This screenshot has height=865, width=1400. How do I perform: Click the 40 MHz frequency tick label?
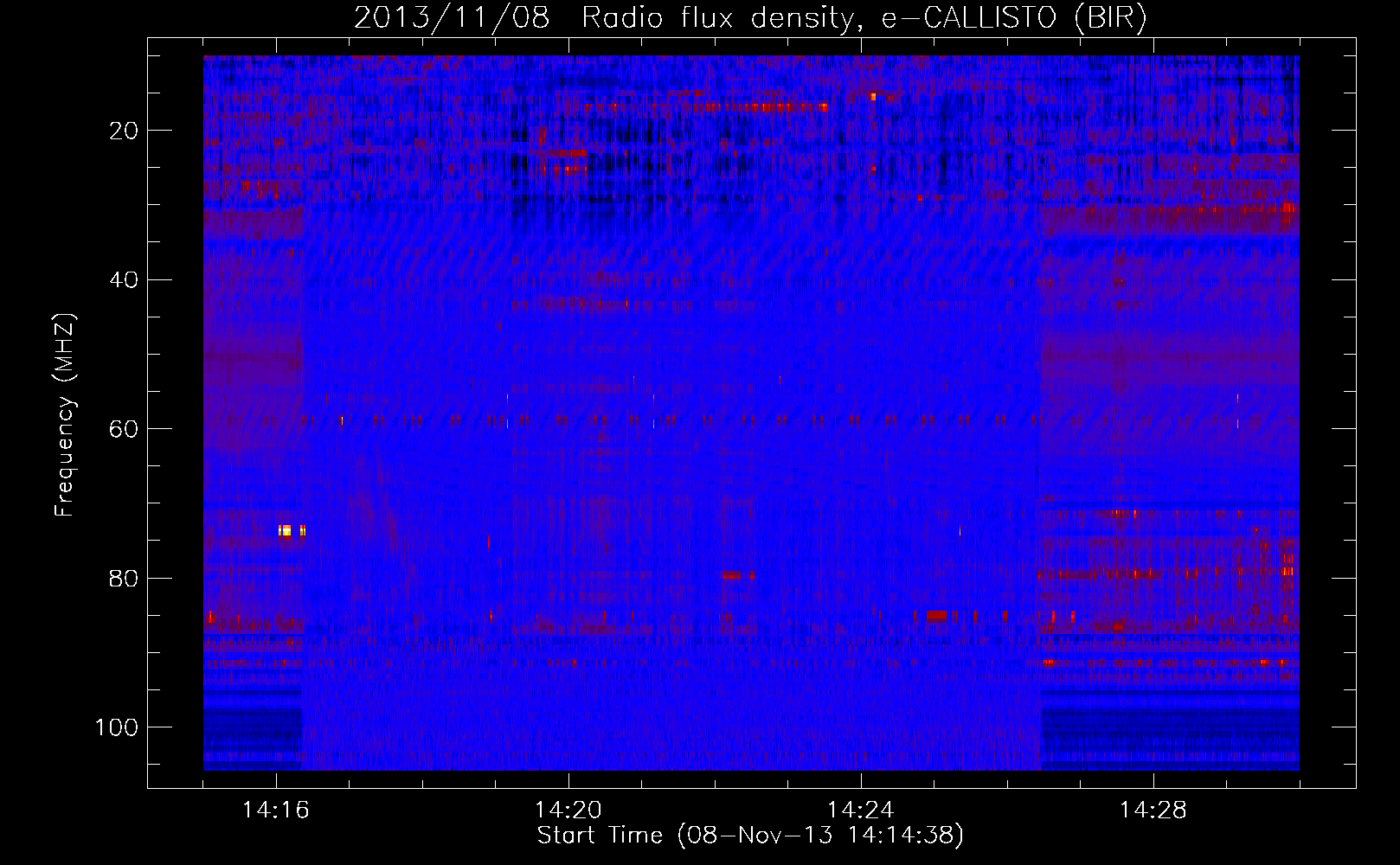click(124, 280)
